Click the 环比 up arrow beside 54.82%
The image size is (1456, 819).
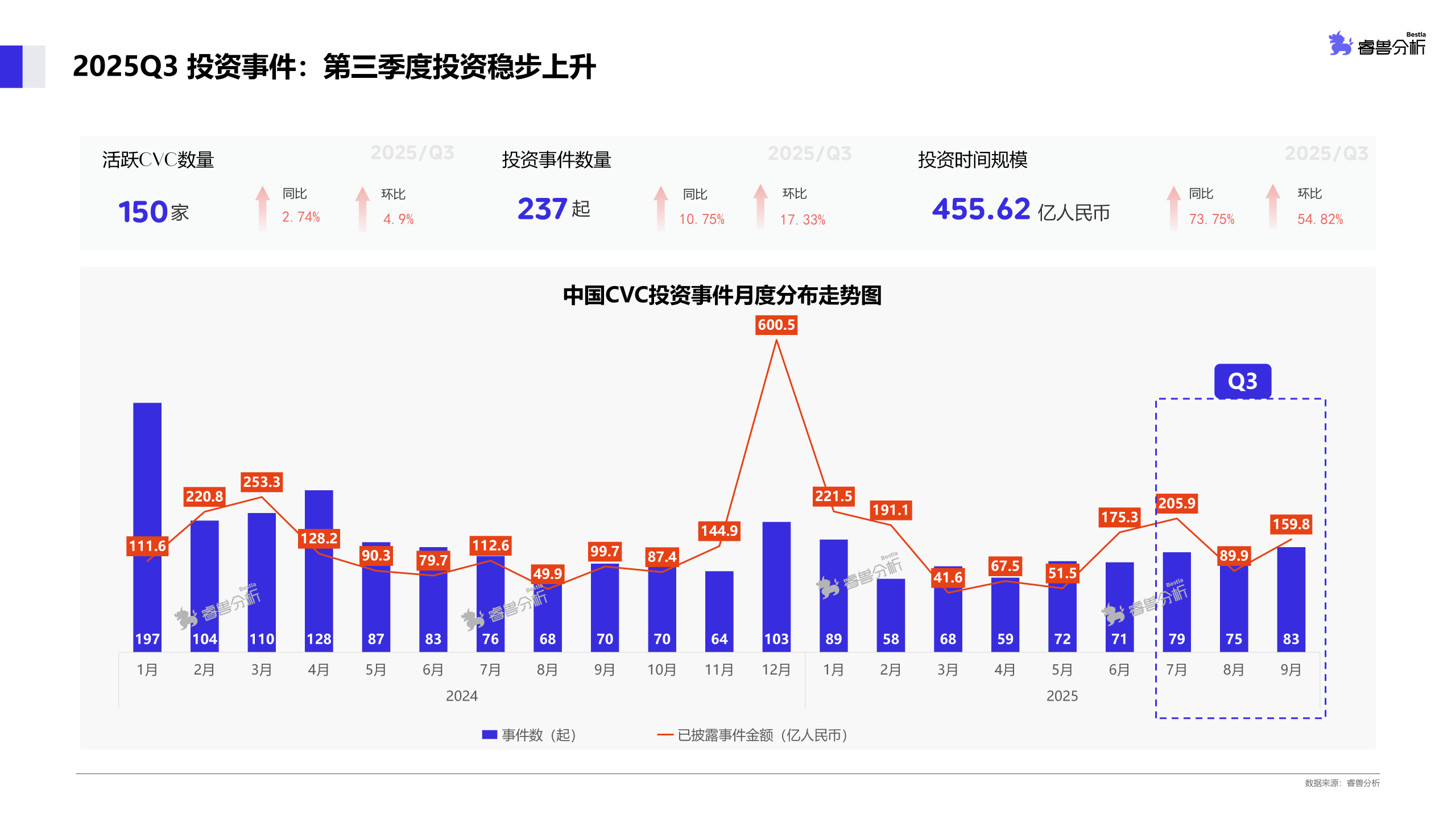(1272, 208)
